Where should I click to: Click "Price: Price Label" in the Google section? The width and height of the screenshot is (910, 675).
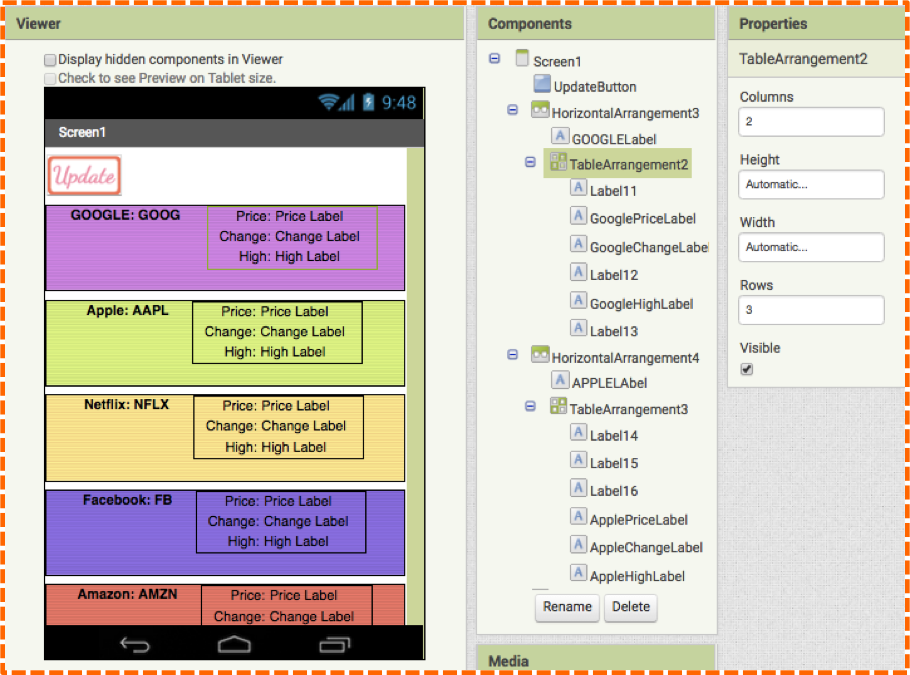(x=290, y=216)
